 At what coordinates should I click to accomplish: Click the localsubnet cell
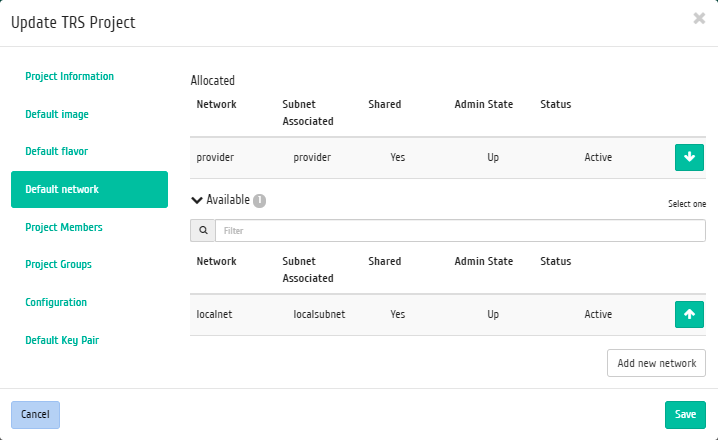pos(319,315)
